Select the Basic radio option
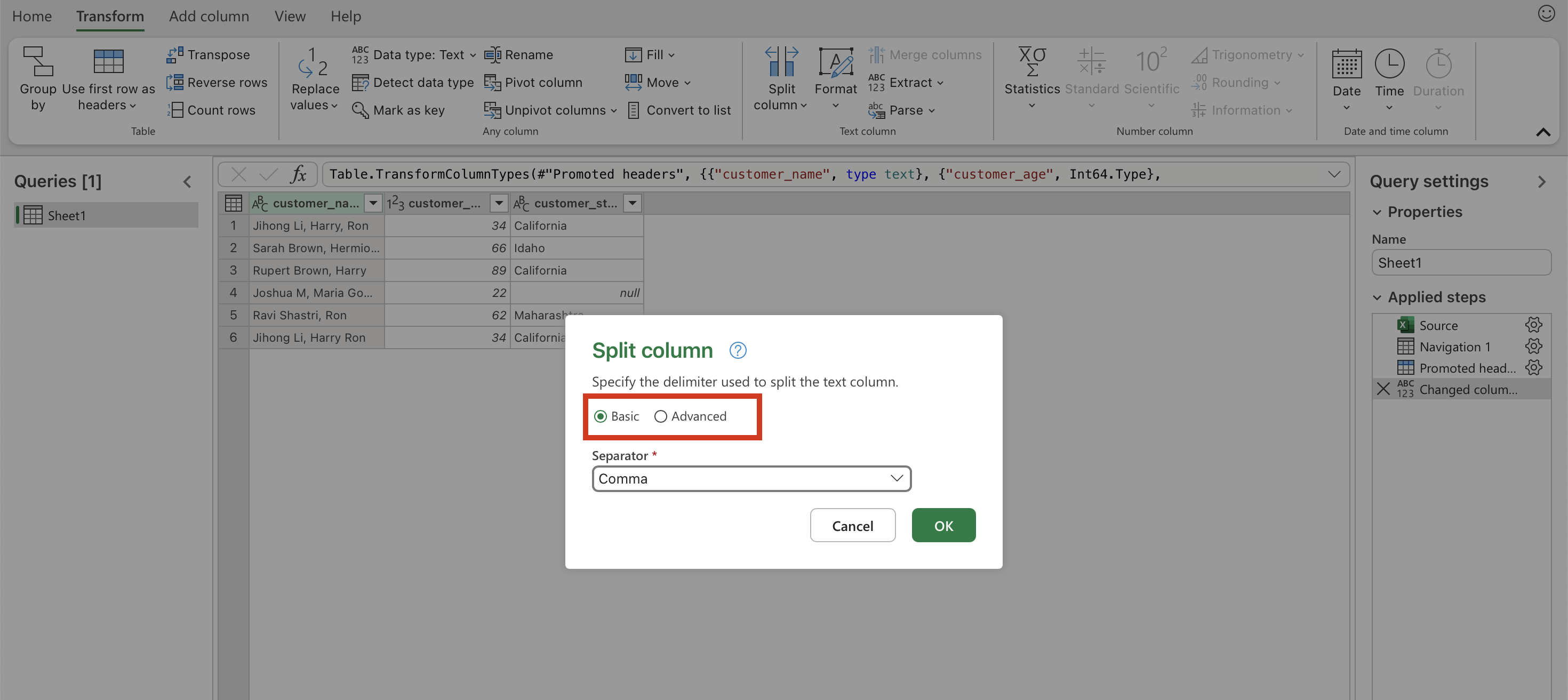This screenshot has height=700, width=1568. click(600, 416)
